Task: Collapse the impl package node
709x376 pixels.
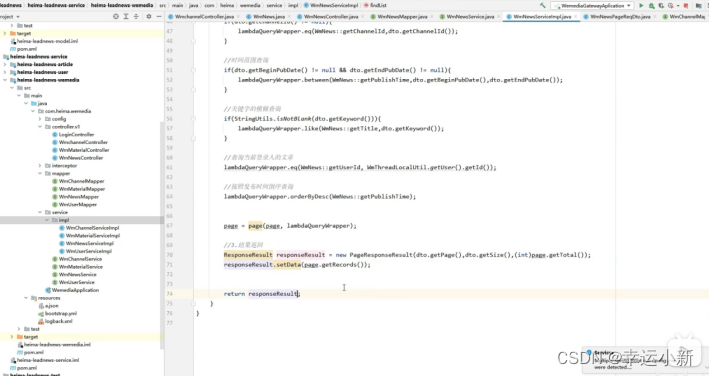Action: pos(47,220)
